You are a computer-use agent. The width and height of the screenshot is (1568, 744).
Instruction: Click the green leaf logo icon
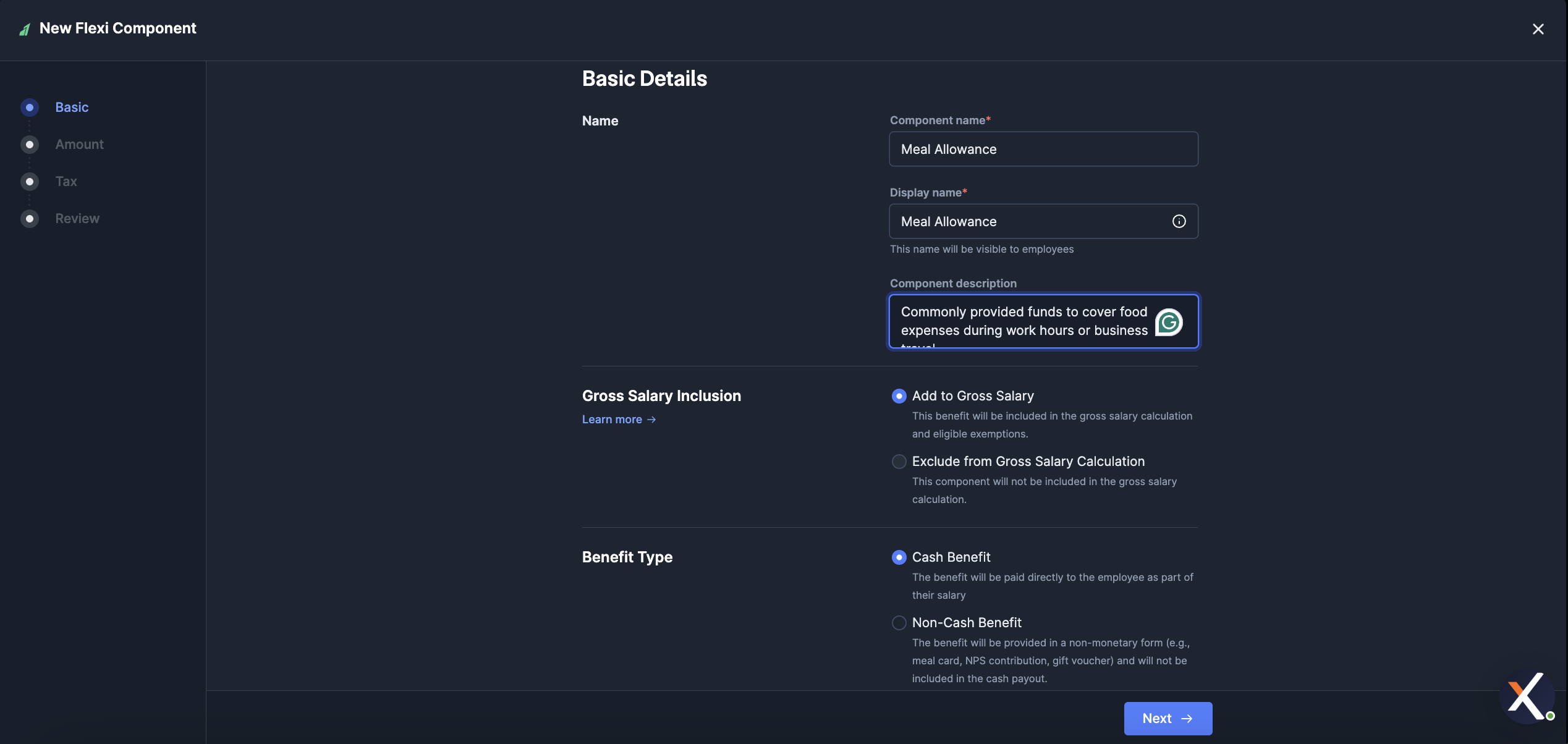(x=25, y=29)
